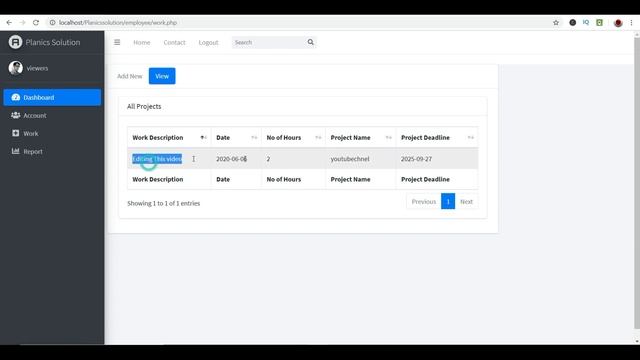Switch to the Add New tab

[129, 76]
